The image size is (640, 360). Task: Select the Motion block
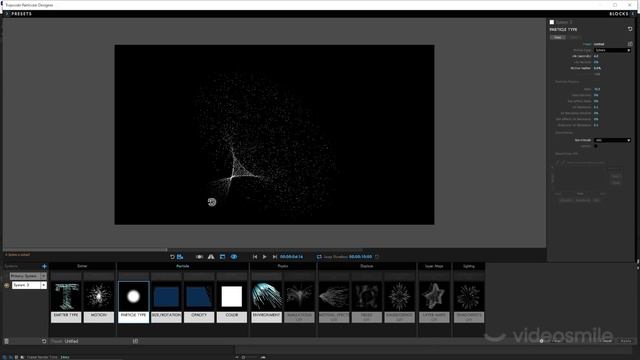coord(99,302)
